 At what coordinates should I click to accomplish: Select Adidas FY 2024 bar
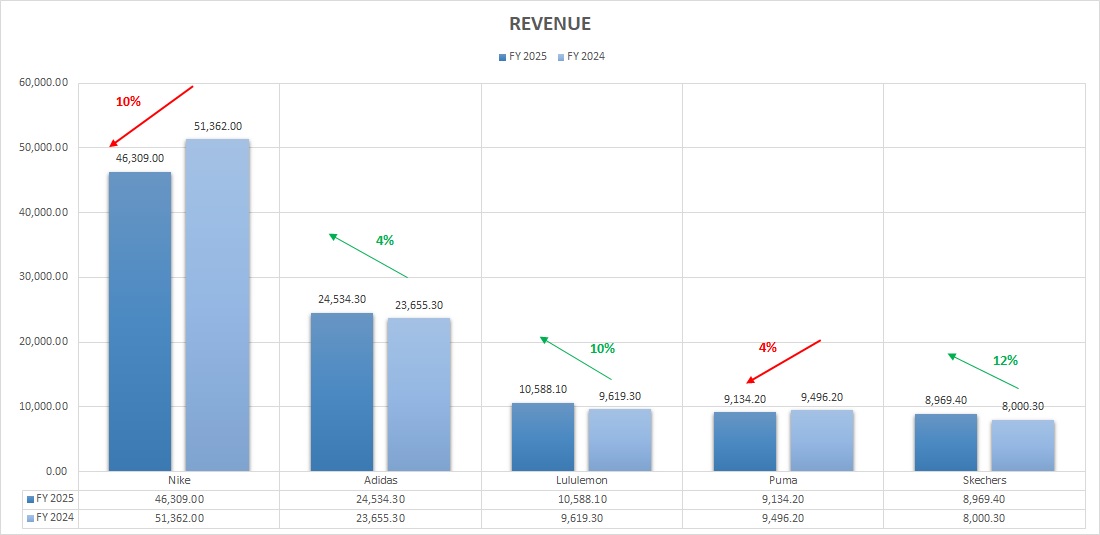point(419,395)
